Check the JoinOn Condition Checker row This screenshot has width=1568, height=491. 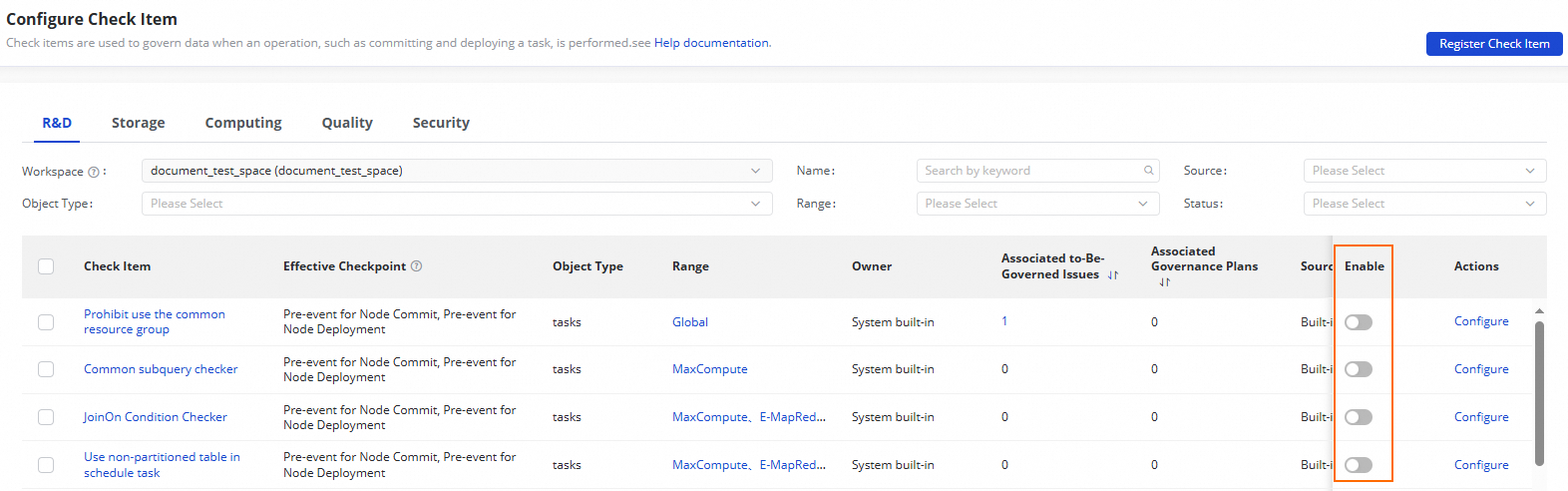(x=46, y=417)
